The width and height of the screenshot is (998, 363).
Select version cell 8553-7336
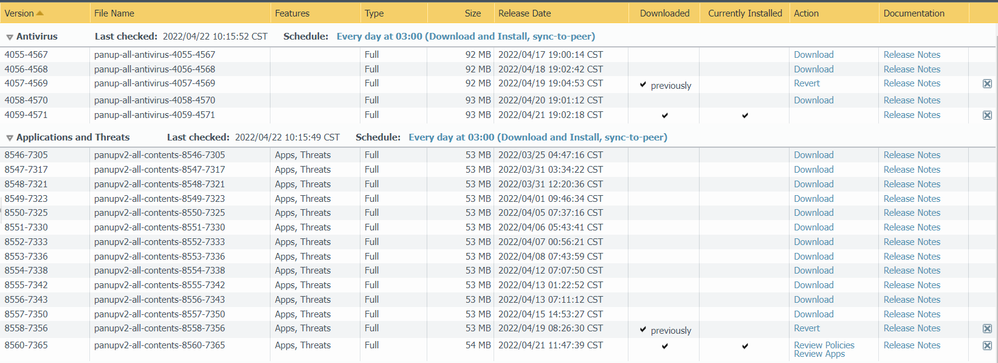tap(26, 257)
